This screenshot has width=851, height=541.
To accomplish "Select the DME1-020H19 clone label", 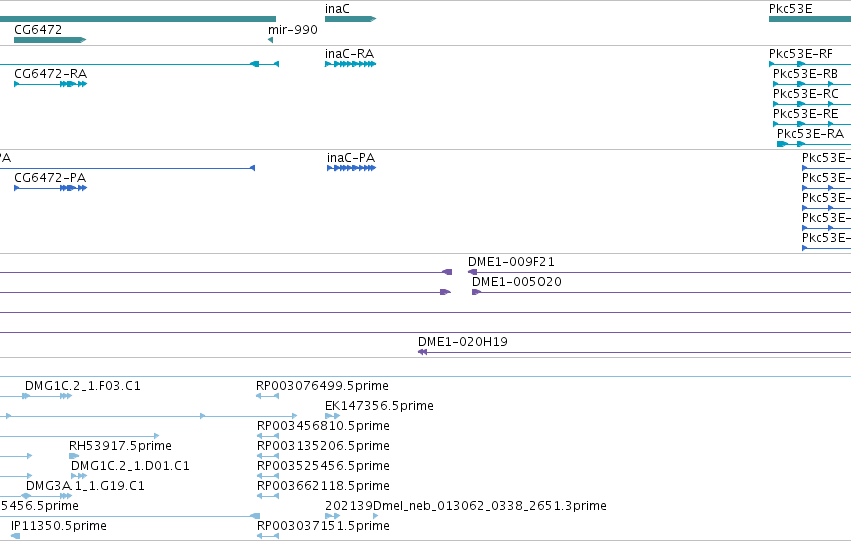I will click(x=463, y=342).
